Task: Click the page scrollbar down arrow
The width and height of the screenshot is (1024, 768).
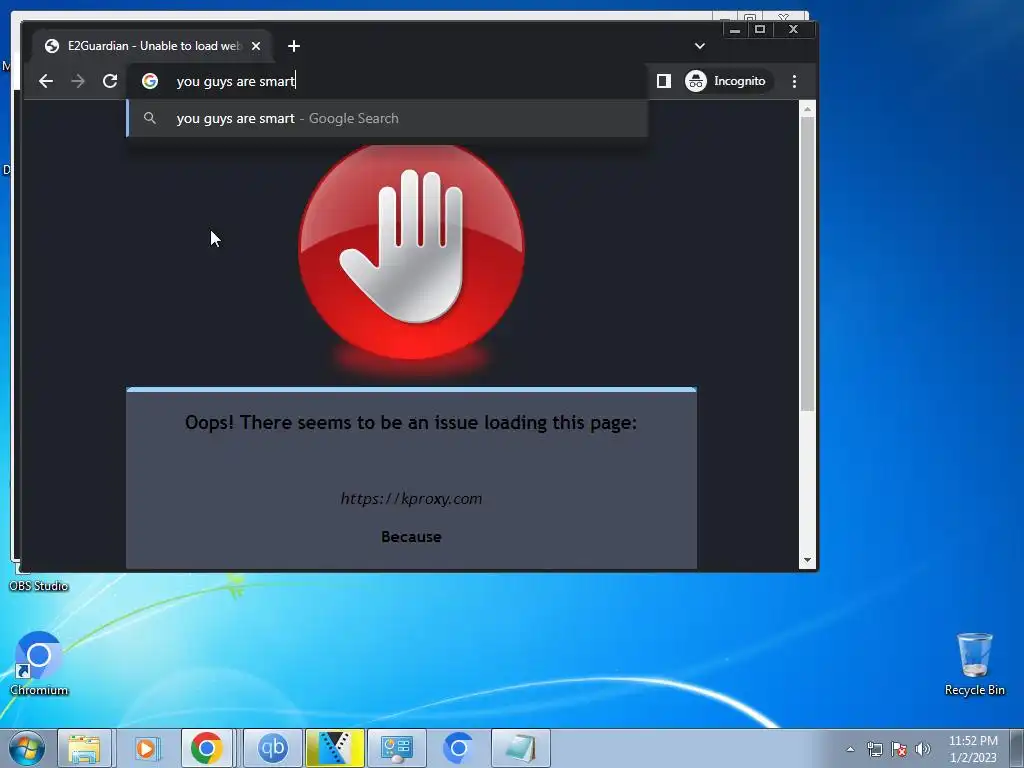Action: pyautogui.click(x=808, y=560)
